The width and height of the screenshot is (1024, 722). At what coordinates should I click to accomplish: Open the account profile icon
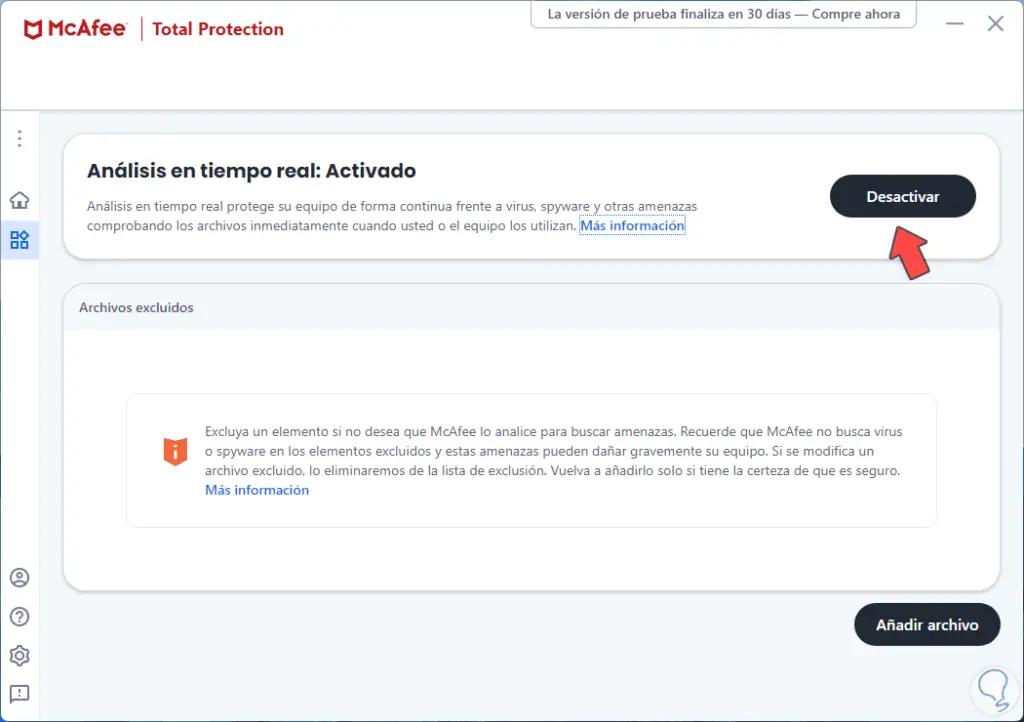point(19,578)
